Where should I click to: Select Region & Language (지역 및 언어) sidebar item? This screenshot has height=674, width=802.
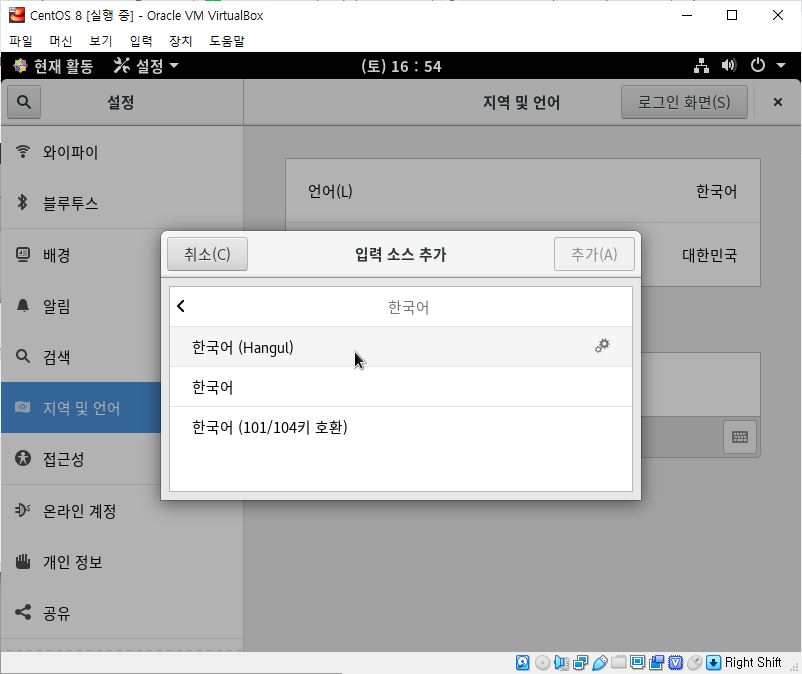pyautogui.click(x=81, y=408)
